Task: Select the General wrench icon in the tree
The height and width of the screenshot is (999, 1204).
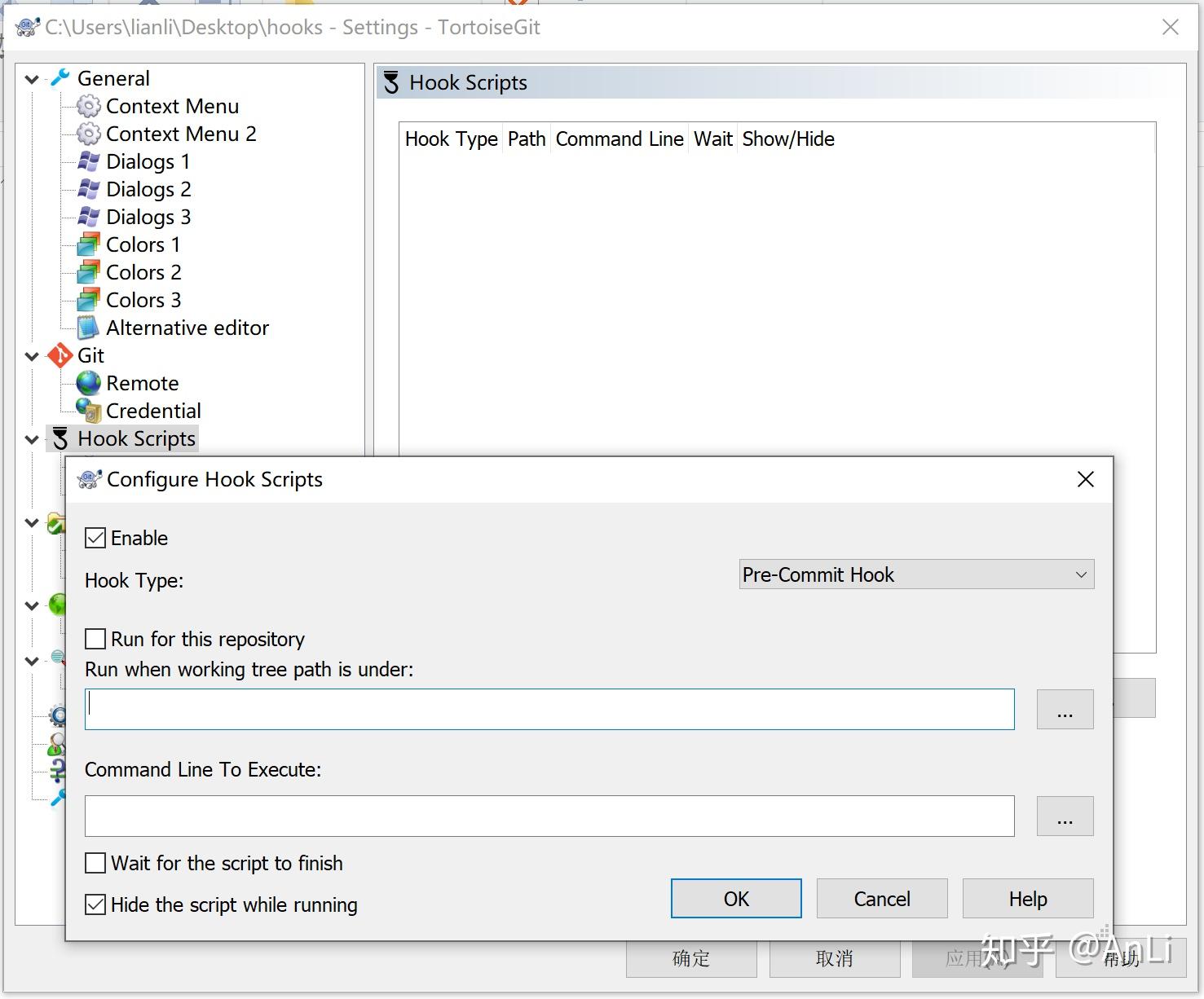Action: pos(60,78)
